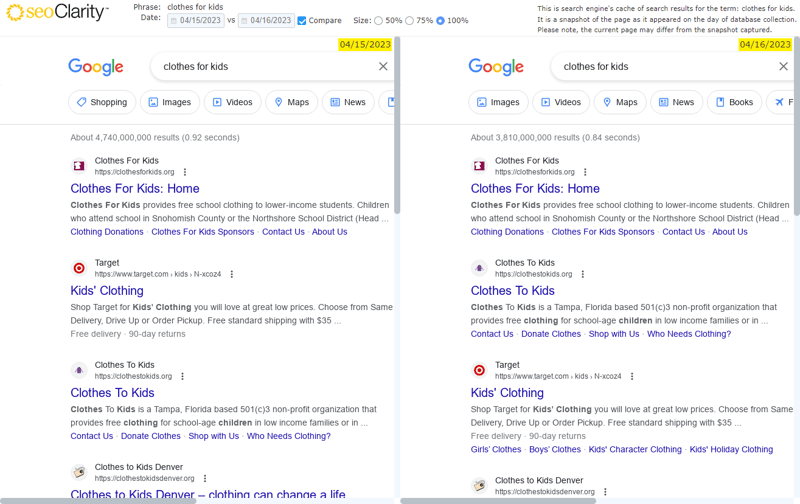This screenshot has height=504, width=800.
Task: Open Videos tab in right panel
Action: [x=561, y=102]
